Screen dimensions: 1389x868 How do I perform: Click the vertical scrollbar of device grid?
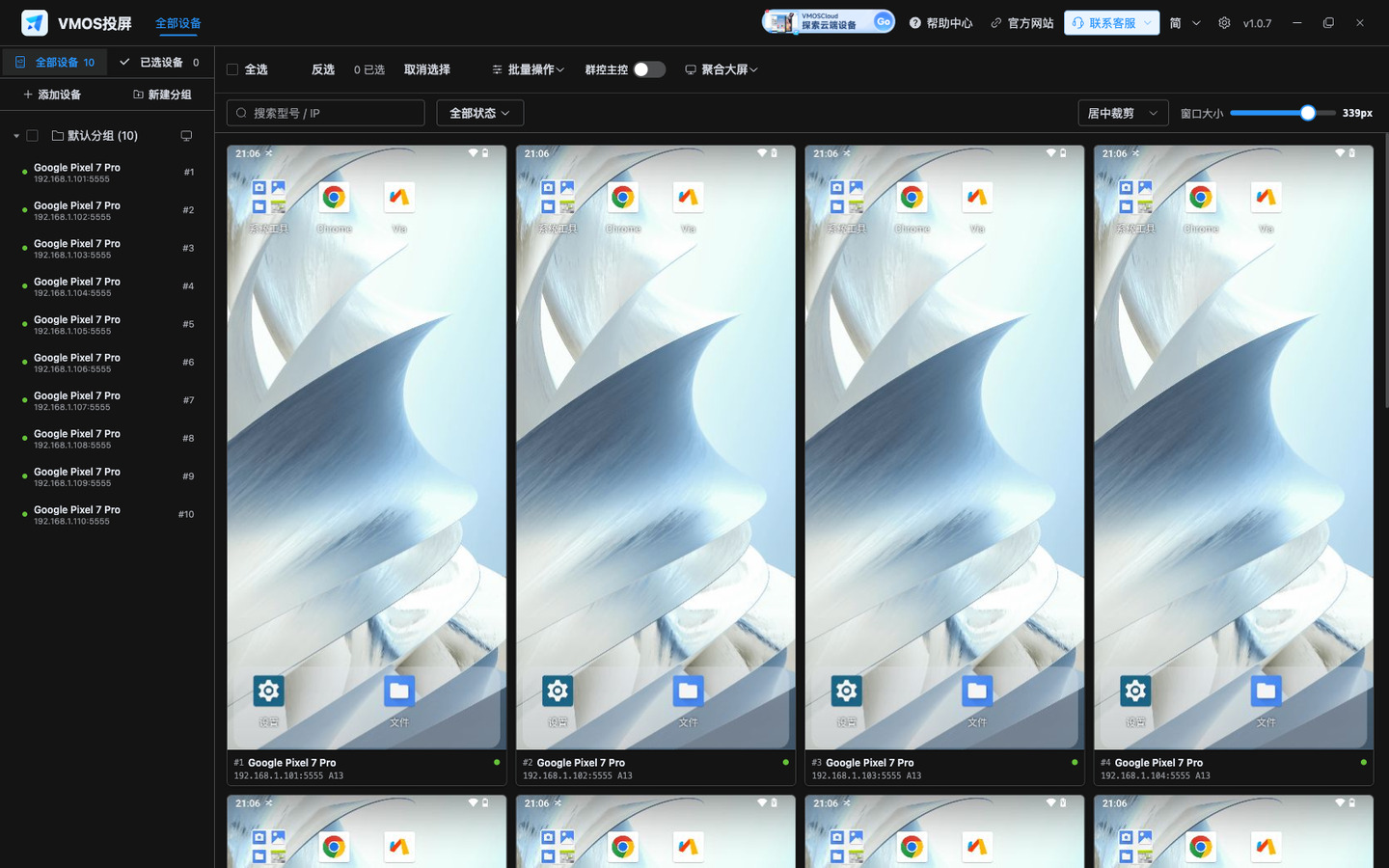[x=1386, y=270]
